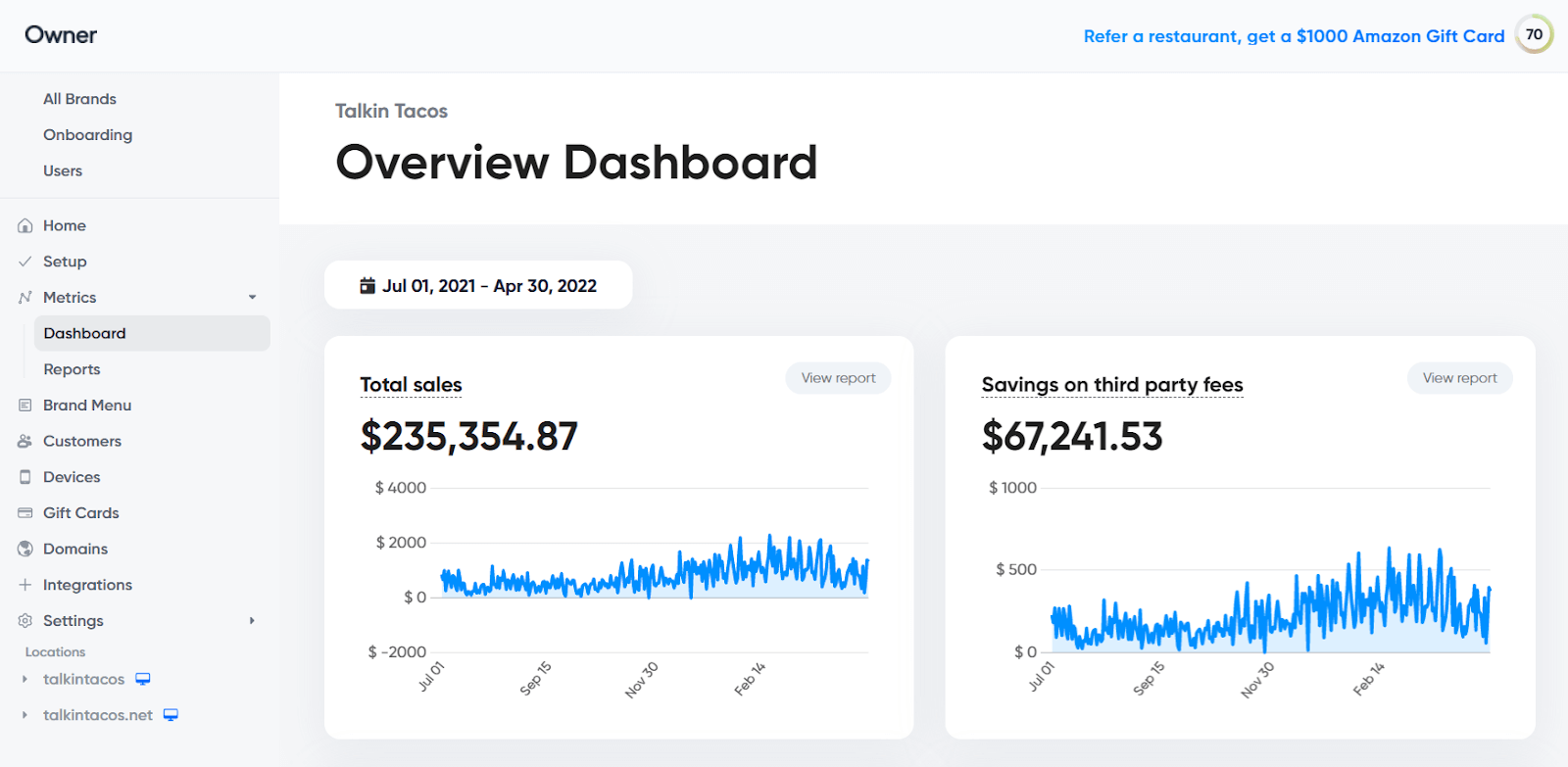Expand the Settings submenu arrow
The width and height of the screenshot is (1568, 767).
tap(252, 621)
